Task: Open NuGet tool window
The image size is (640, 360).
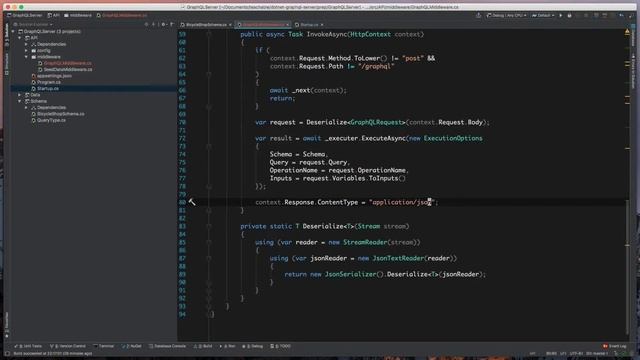Action: click(132, 346)
